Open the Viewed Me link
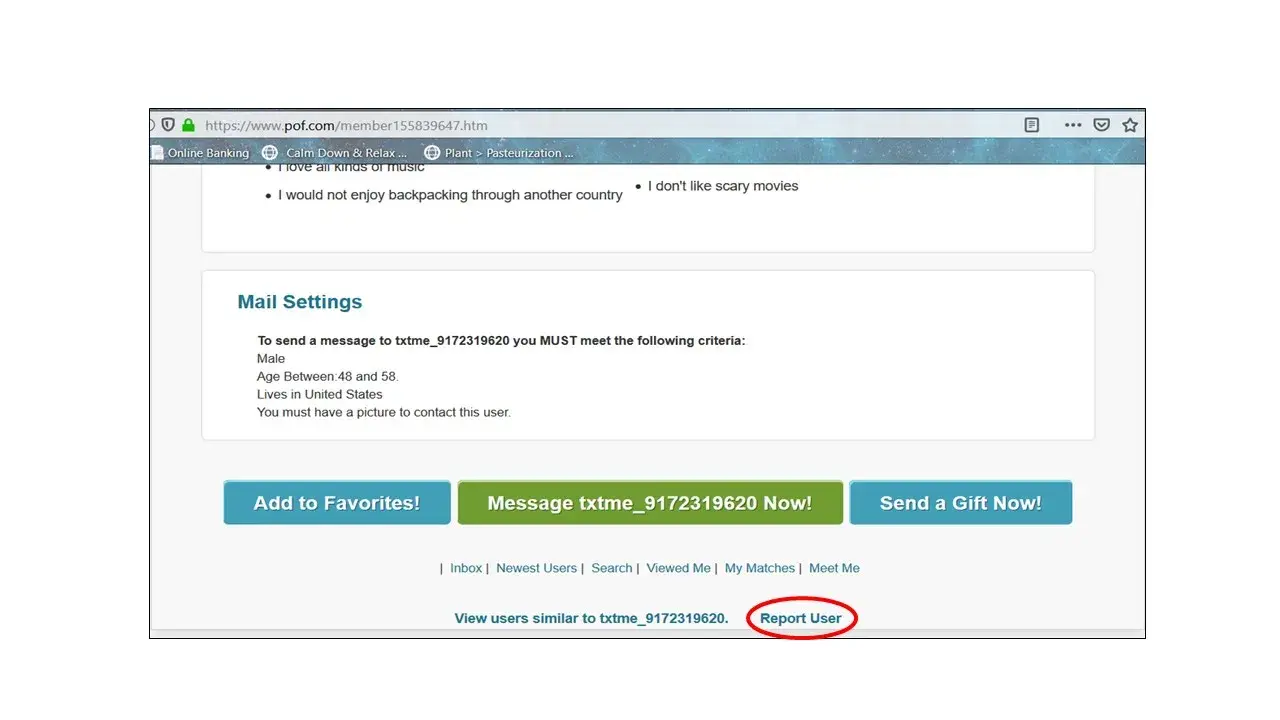The height and width of the screenshot is (720, 1280). 678,568
